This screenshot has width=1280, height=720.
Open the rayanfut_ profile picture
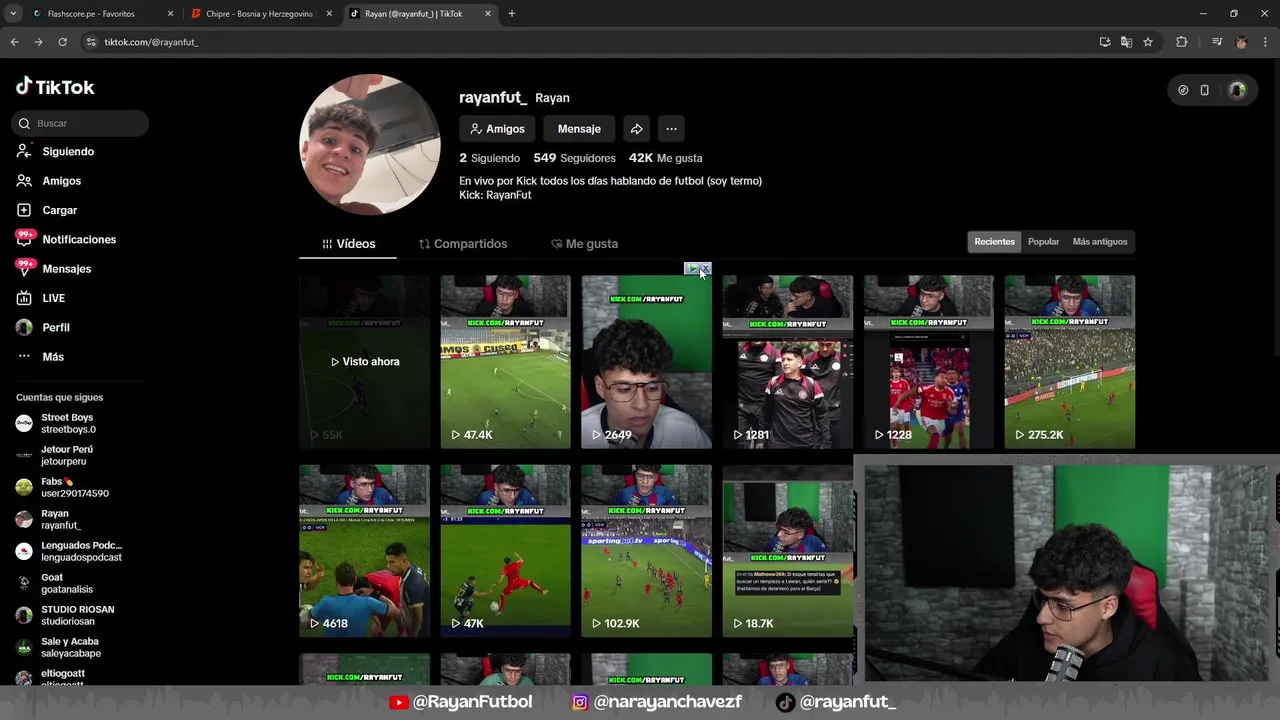click(370, 145)
